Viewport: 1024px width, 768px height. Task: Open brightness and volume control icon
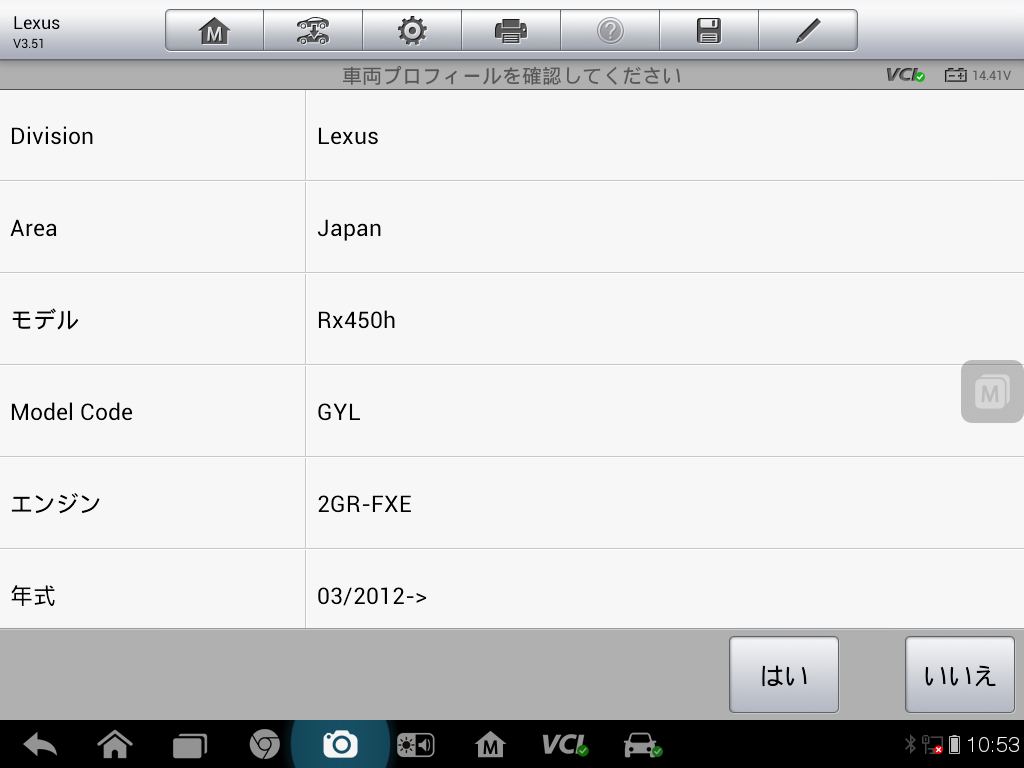415,744
